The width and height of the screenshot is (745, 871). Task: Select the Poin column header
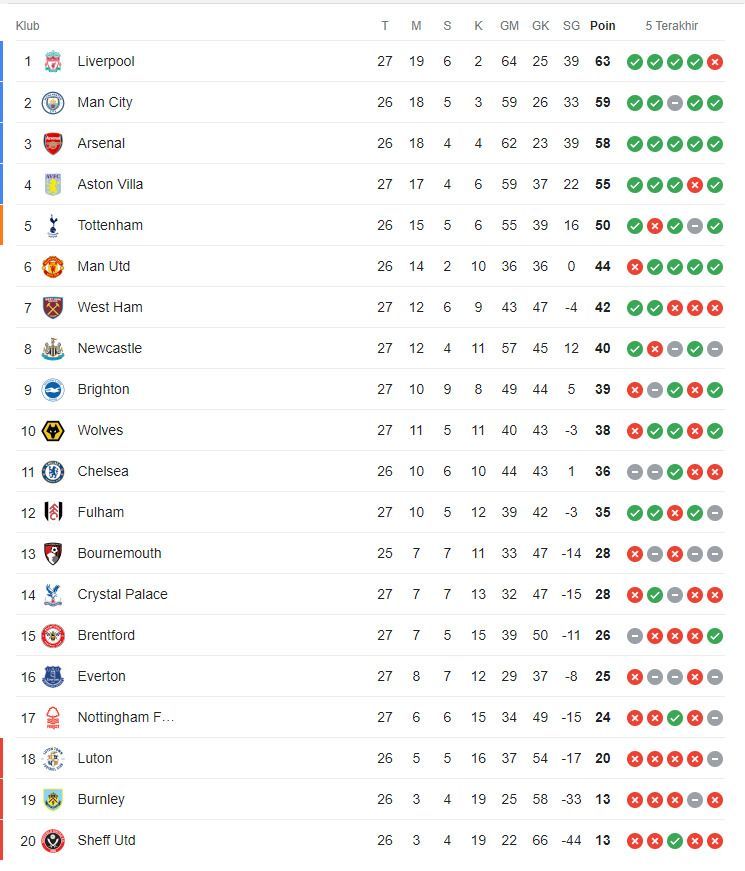click(x=602, y=26)
